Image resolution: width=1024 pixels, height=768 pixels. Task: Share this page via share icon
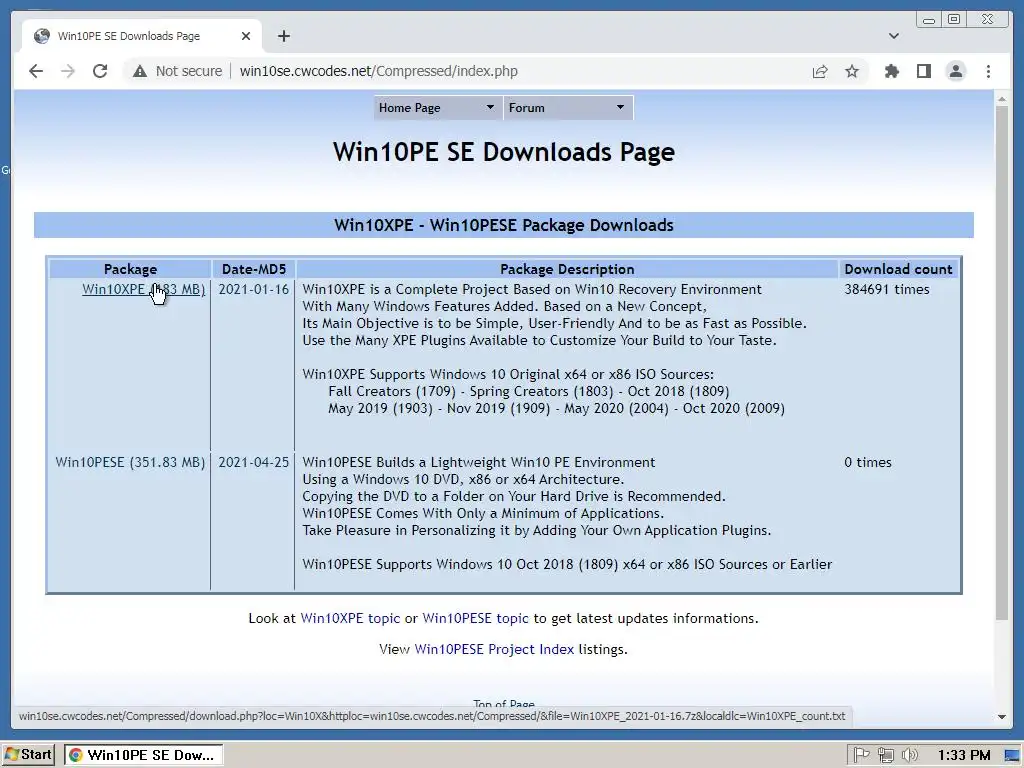point(820,71)
